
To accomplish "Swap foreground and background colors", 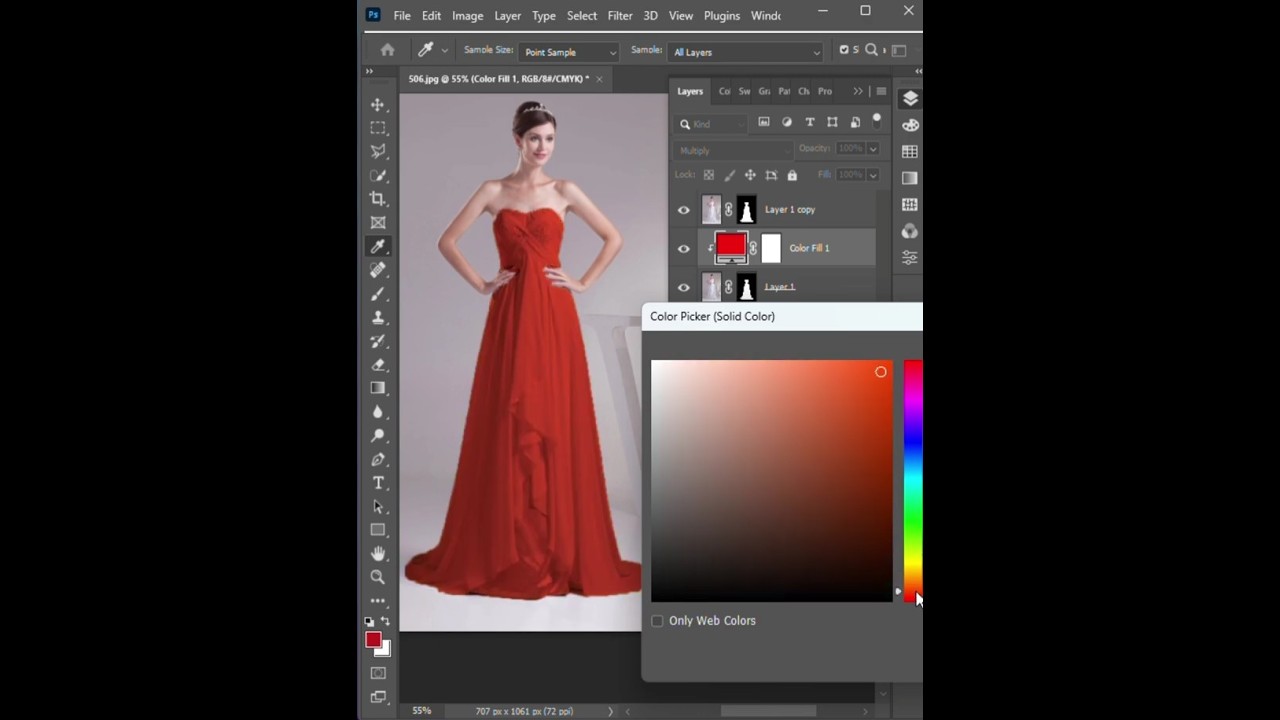I will [385, 622].
